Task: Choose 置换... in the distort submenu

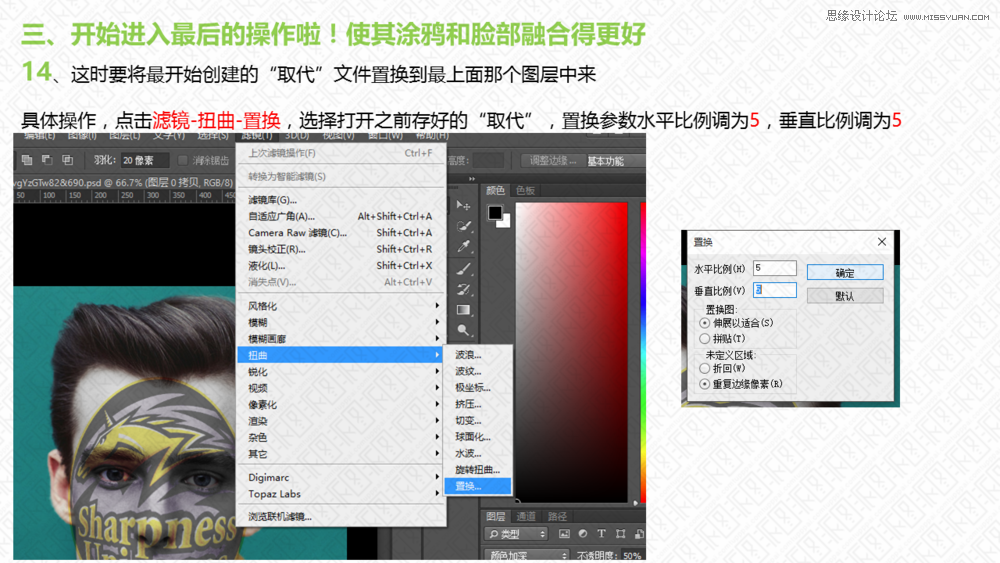Action: point(478,486)
